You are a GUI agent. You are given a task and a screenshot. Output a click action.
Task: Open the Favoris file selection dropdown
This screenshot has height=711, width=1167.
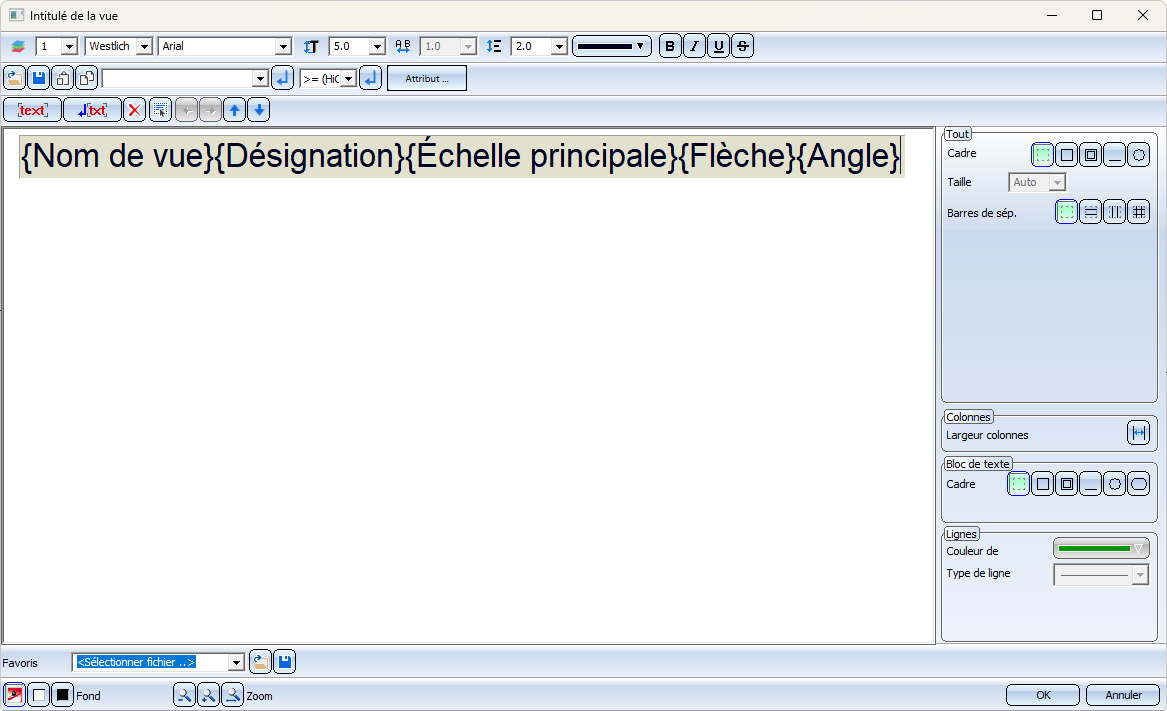(x=236, y=662)
